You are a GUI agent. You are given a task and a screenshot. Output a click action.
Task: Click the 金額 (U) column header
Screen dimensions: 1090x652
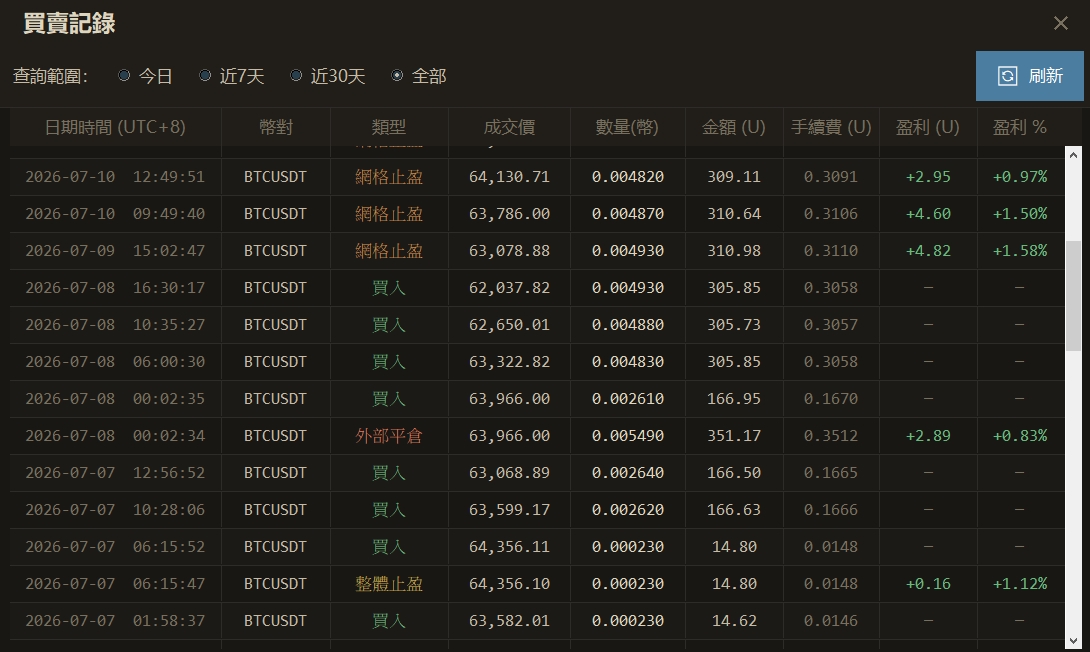734,127
